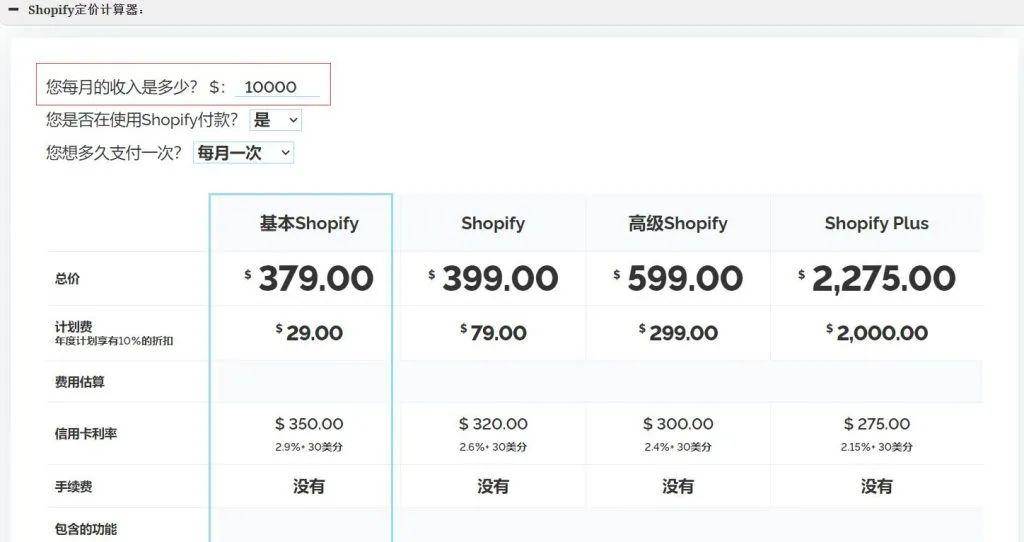Click the 包含的功能 section row
Screen dimensions: 1024x542
pyautogui.click(x=86, y=528)
